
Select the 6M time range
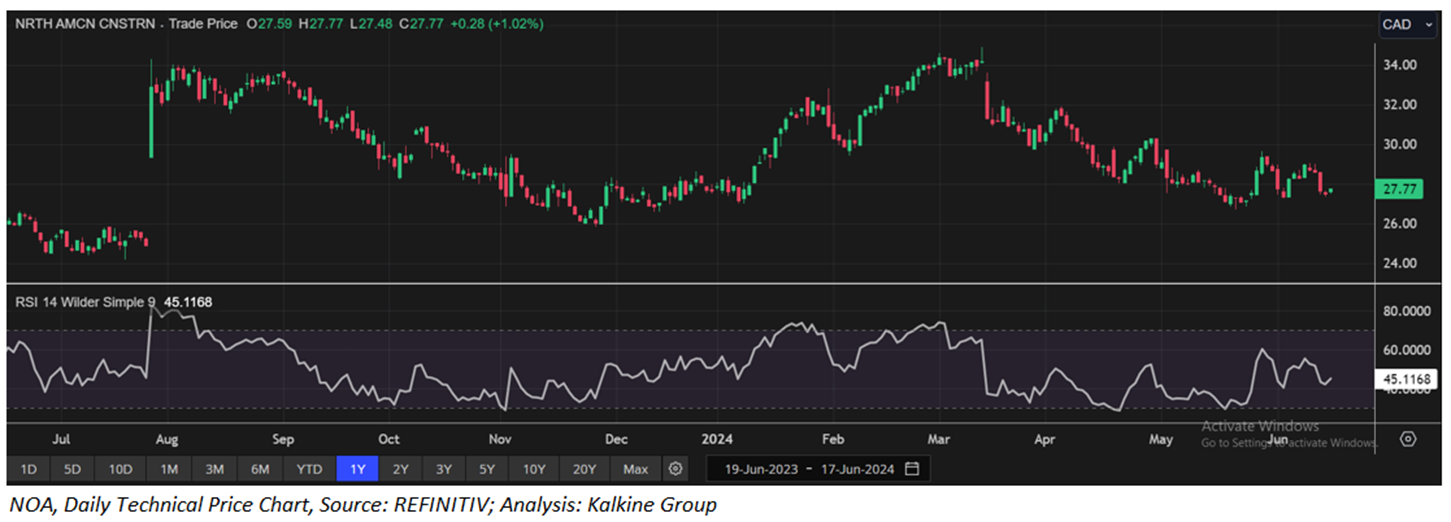pyautogui.click(x=260, y=468)
